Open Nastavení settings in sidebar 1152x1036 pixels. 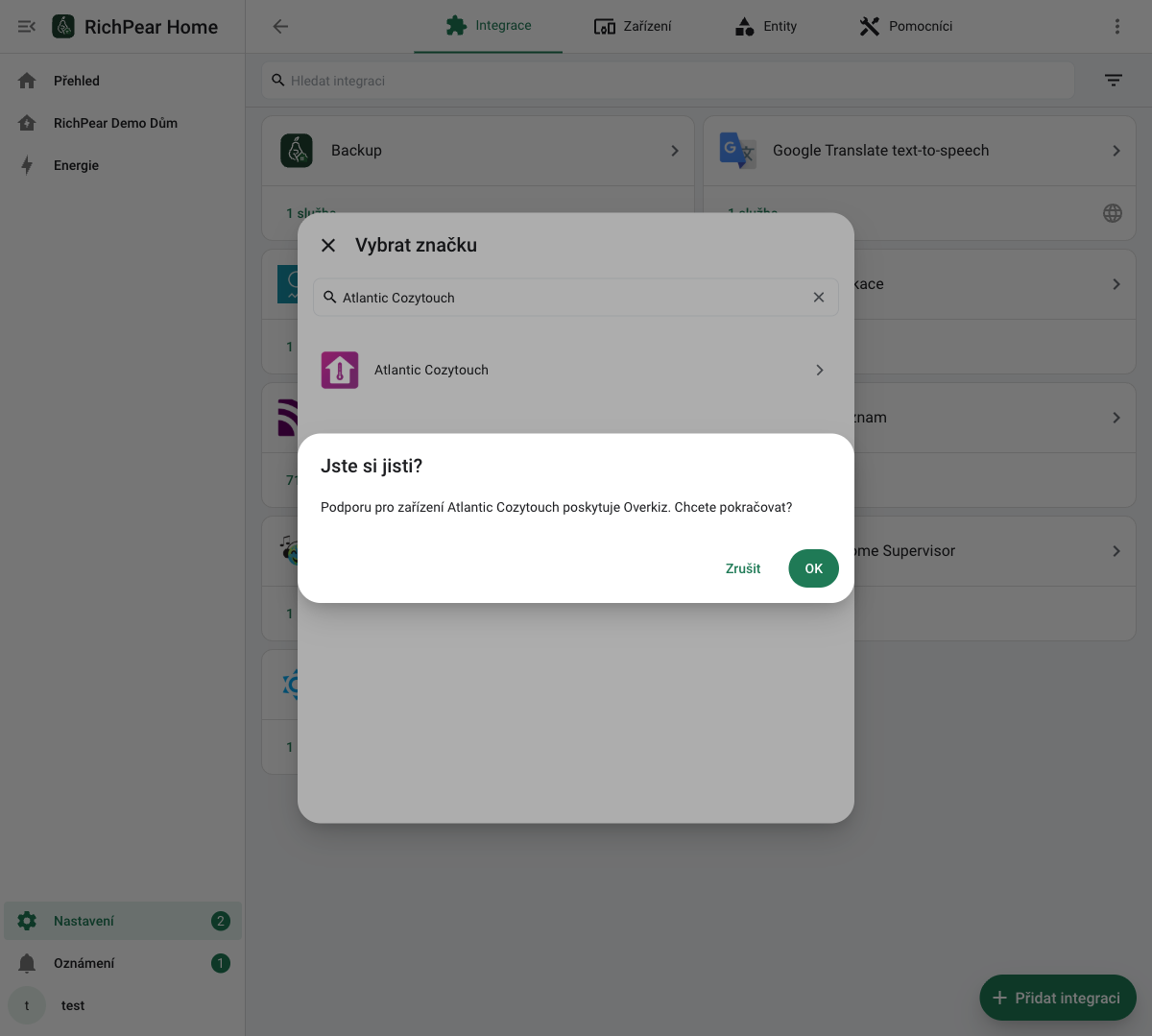(123, 921)
